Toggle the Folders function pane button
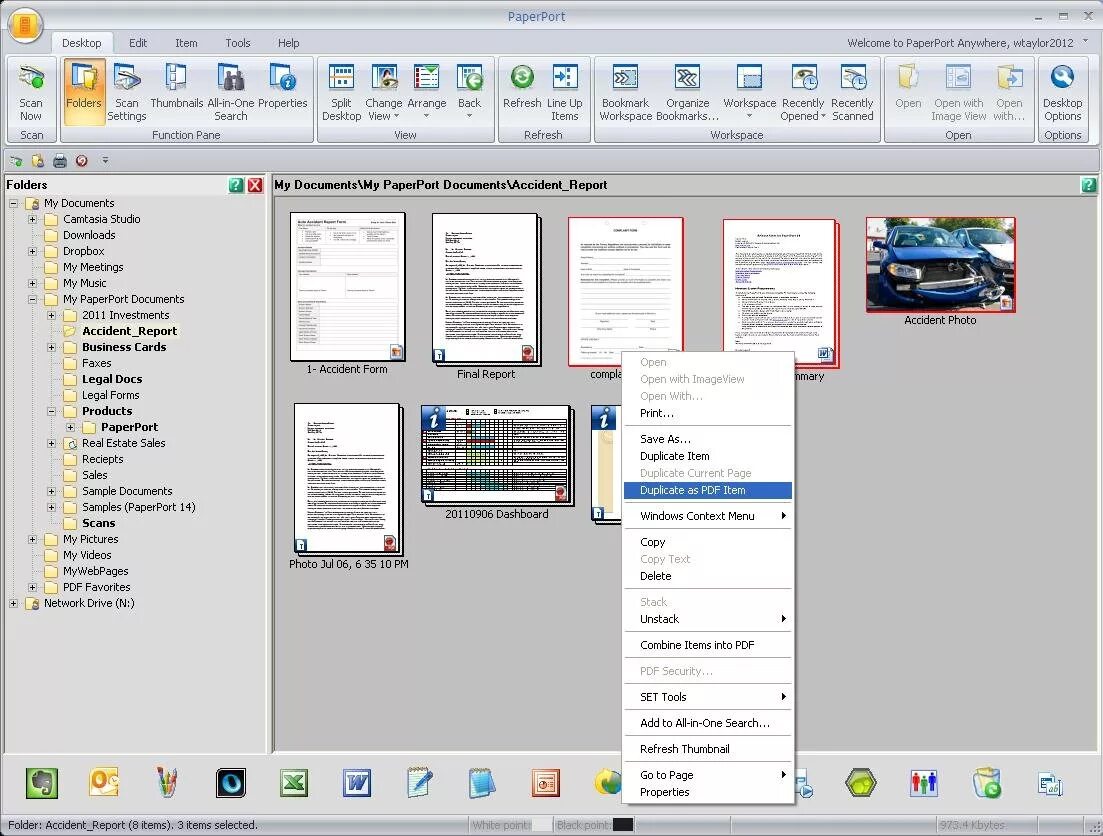 [84, 92]
